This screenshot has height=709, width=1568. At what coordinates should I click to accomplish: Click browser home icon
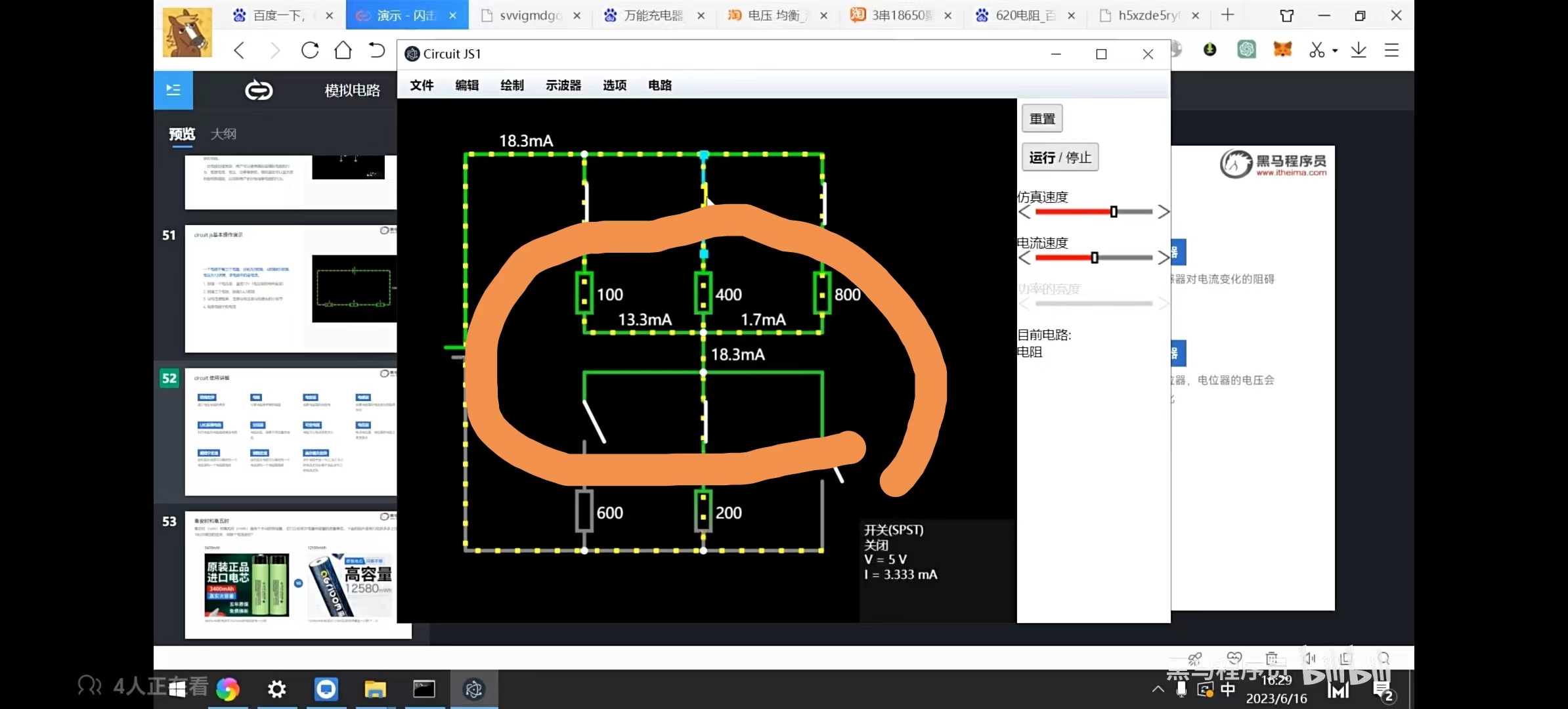click(343, 51)
